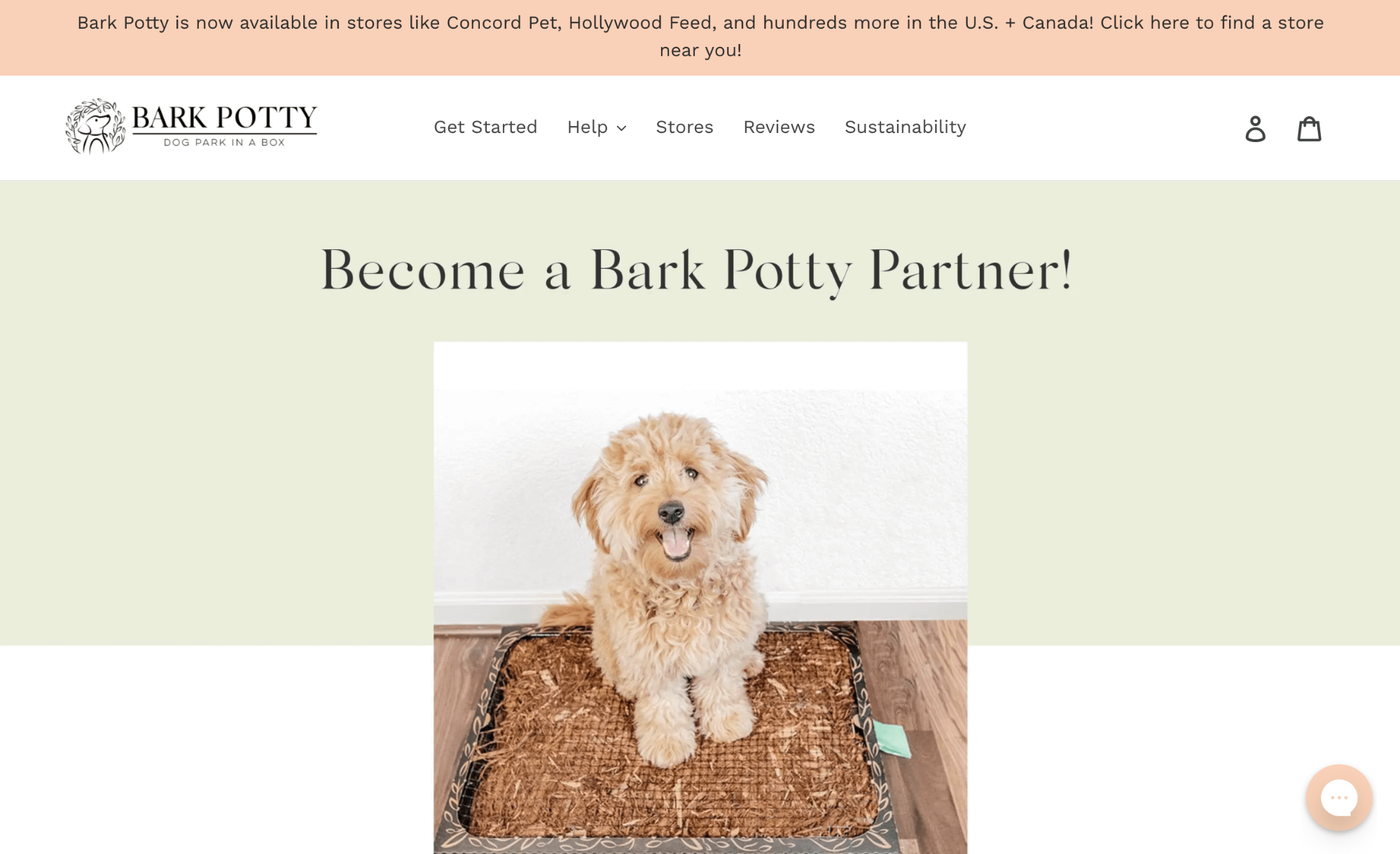Image resolution: width=1400 pixels, height=854 pixels.
Task: Open the shopping cart bag icon
Action: [x=1309, y=129]
